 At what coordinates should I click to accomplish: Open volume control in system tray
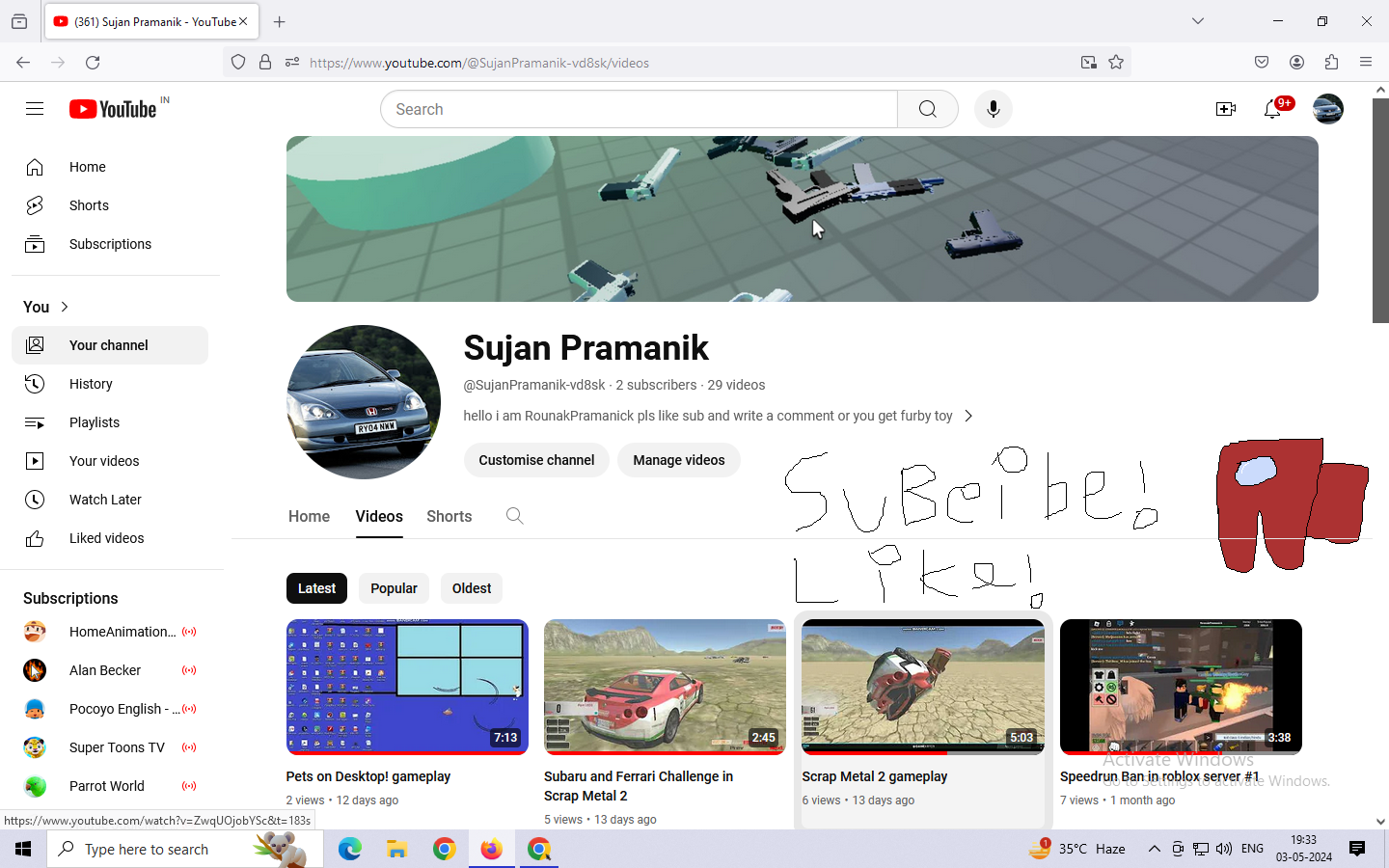click(x=1224, y=849)
